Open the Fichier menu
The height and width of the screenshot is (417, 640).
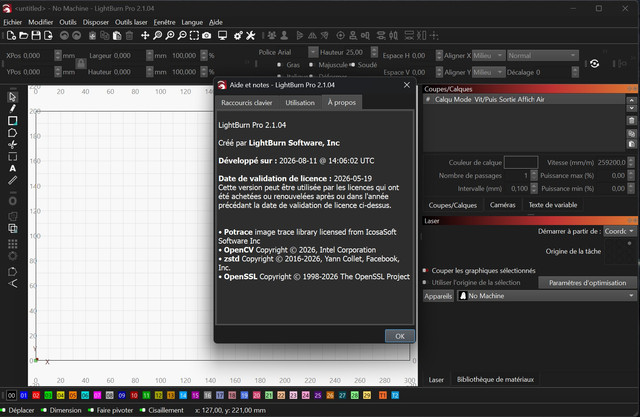point(13,22)
